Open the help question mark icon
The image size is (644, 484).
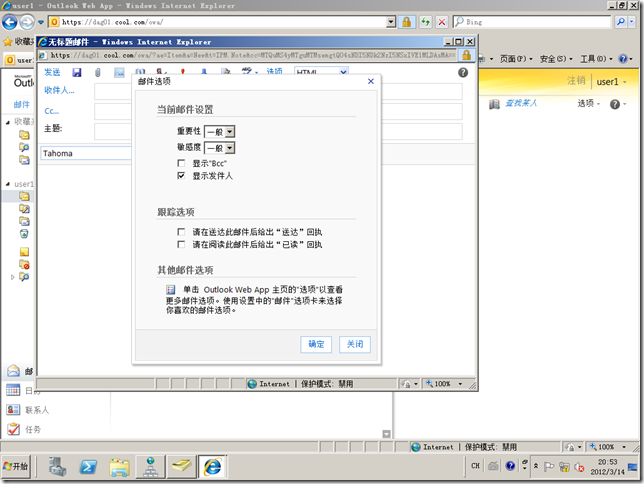(463, 72)
